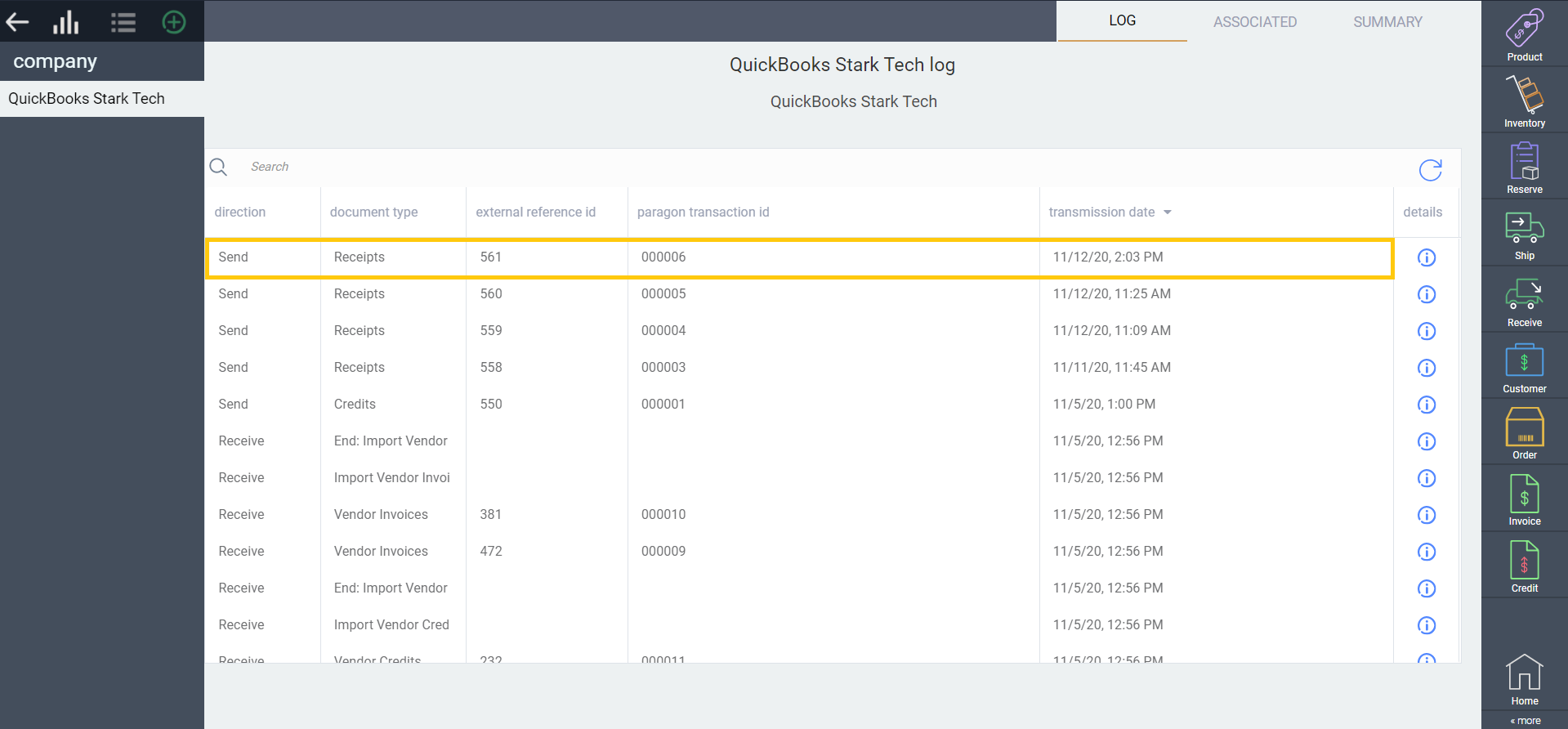Switch to the ASSOCIATED tab
The width and height of the screenshot is (1568, 729).
coord(1254,22)
